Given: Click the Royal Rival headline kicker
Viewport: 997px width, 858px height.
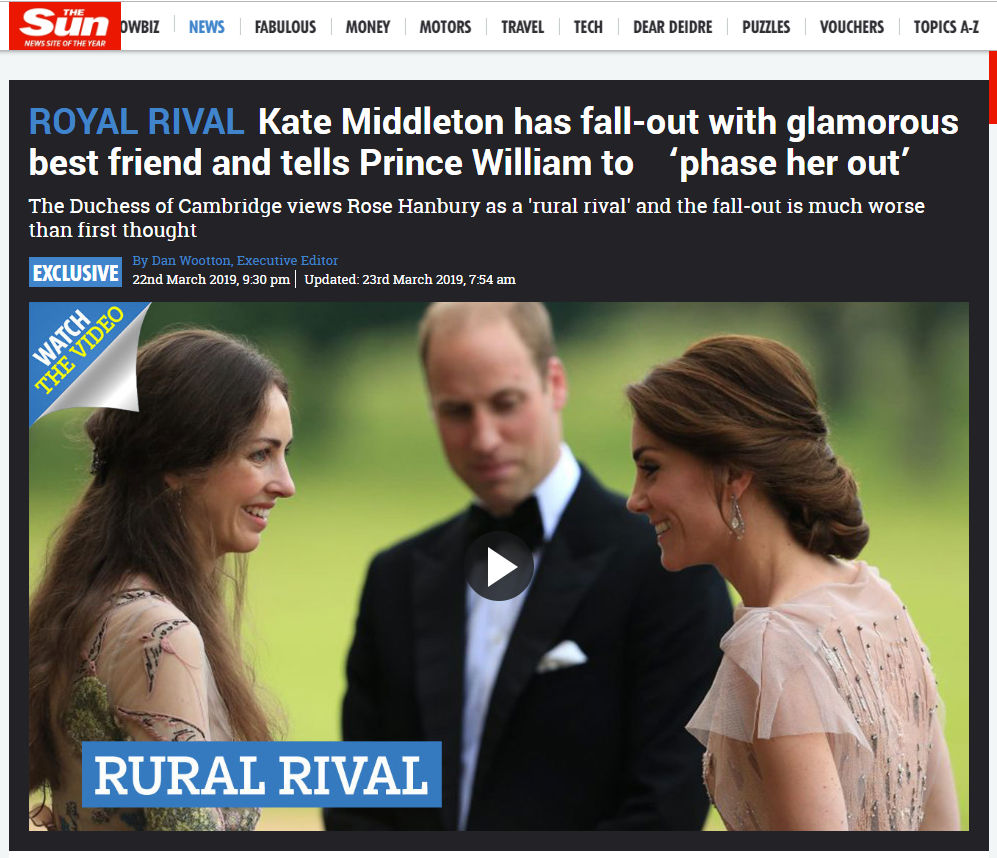Looking at the screenshot, I should pos(137,121).
